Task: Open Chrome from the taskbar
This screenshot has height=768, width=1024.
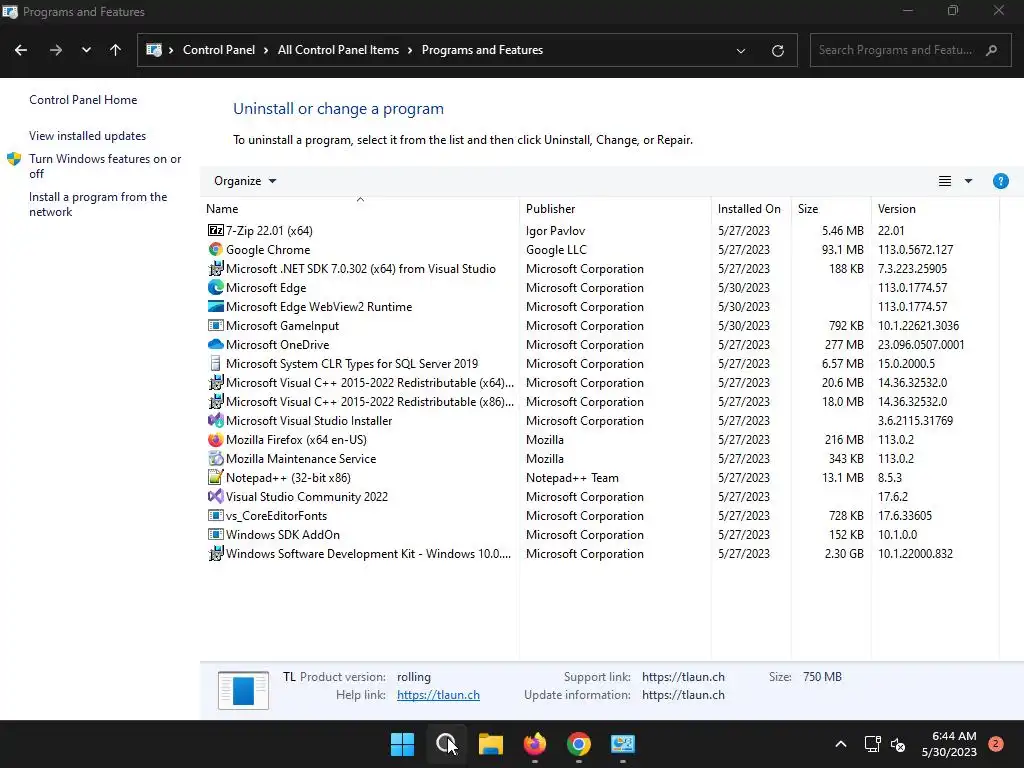Action: (579, 744)
